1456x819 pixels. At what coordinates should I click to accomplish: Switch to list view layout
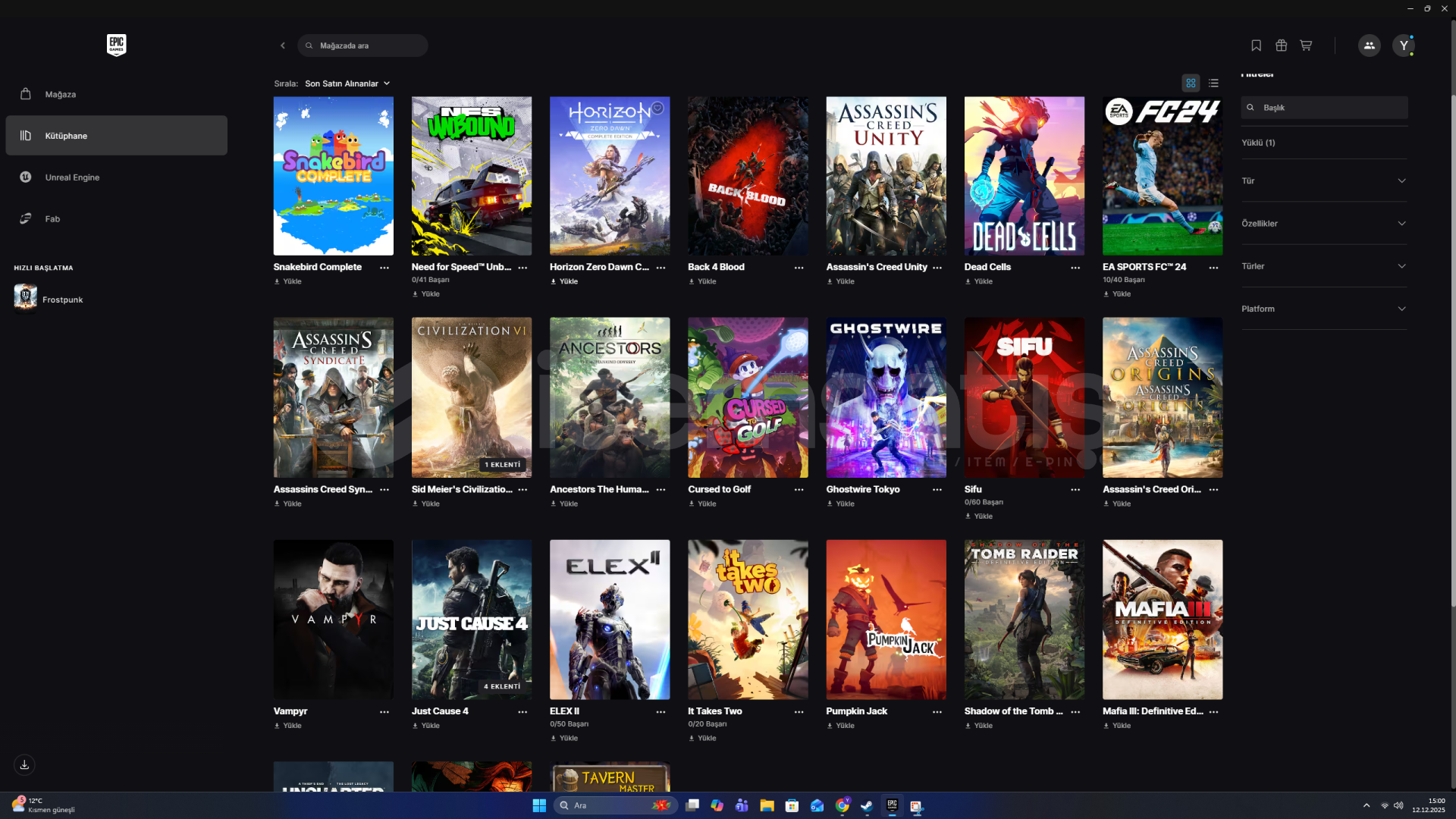point(1213,83)
